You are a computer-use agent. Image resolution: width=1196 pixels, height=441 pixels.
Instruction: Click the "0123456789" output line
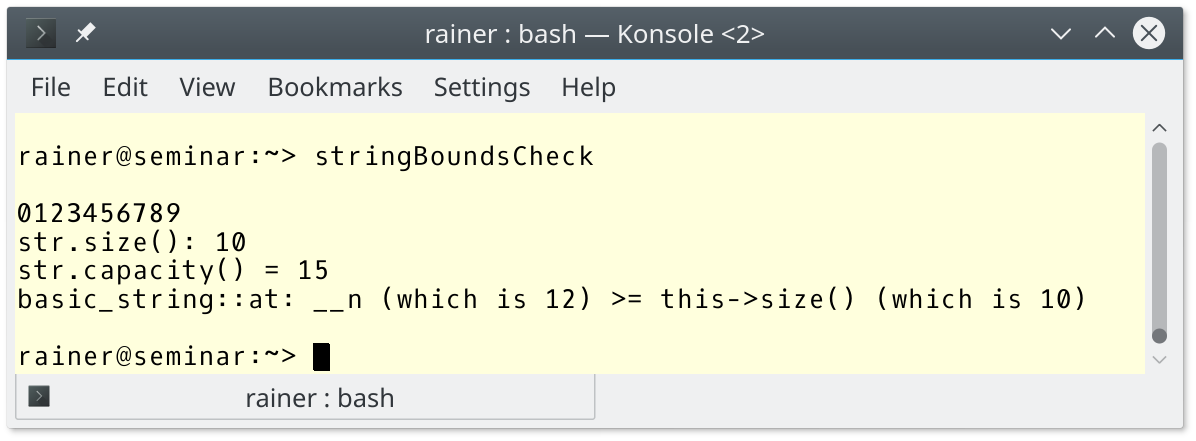pyautogui.click(x=99, y=213)
